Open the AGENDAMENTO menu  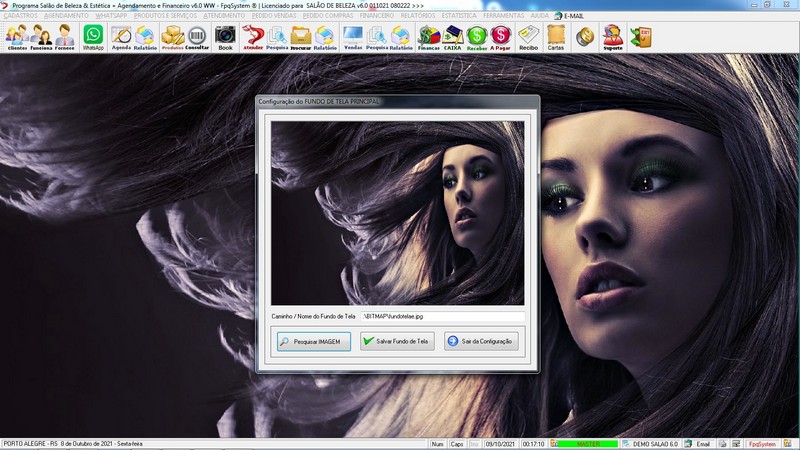click(x=67, y=16)
